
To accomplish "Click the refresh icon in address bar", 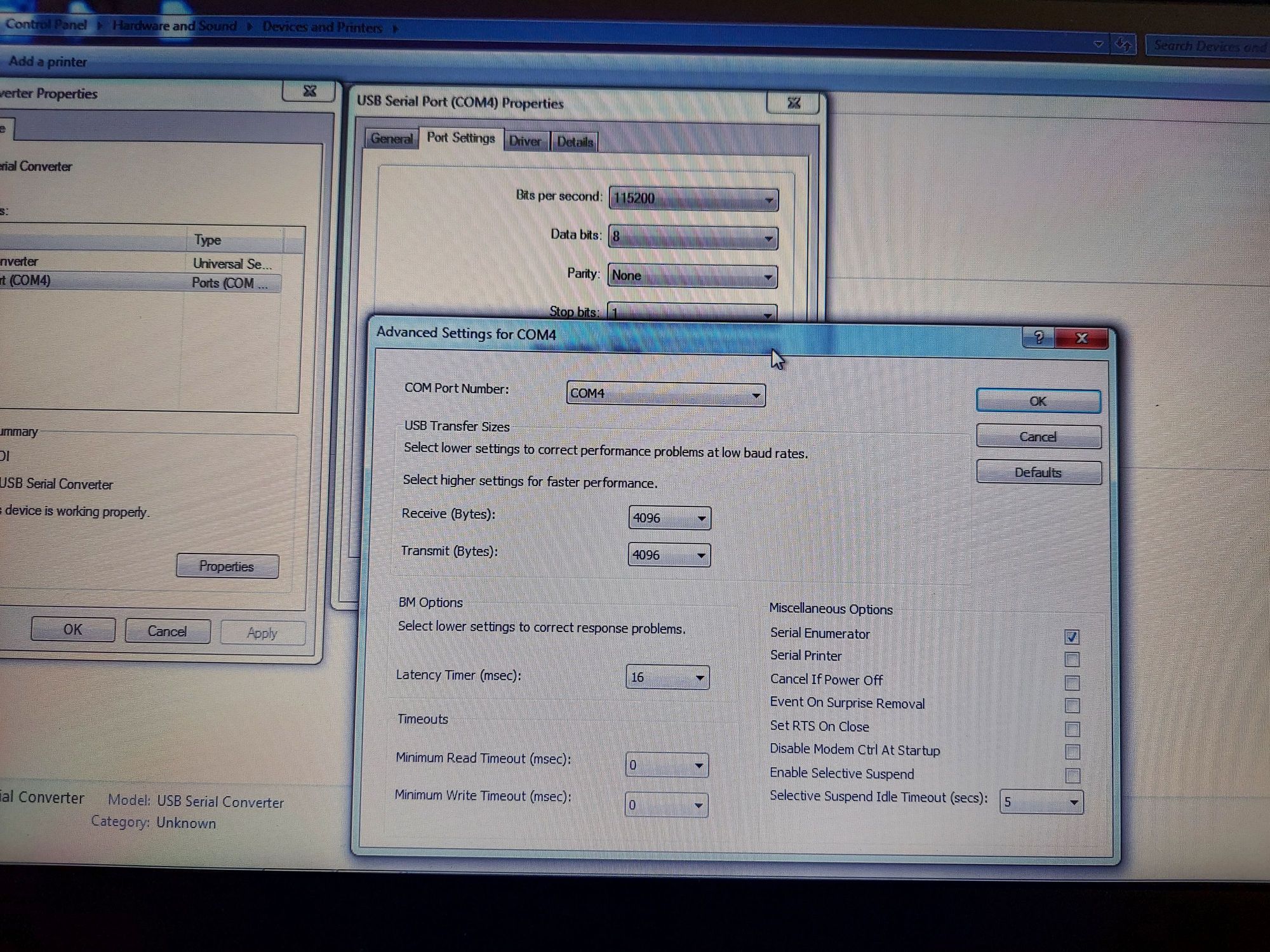I will pyautogui.click(x=1123, y=44).
